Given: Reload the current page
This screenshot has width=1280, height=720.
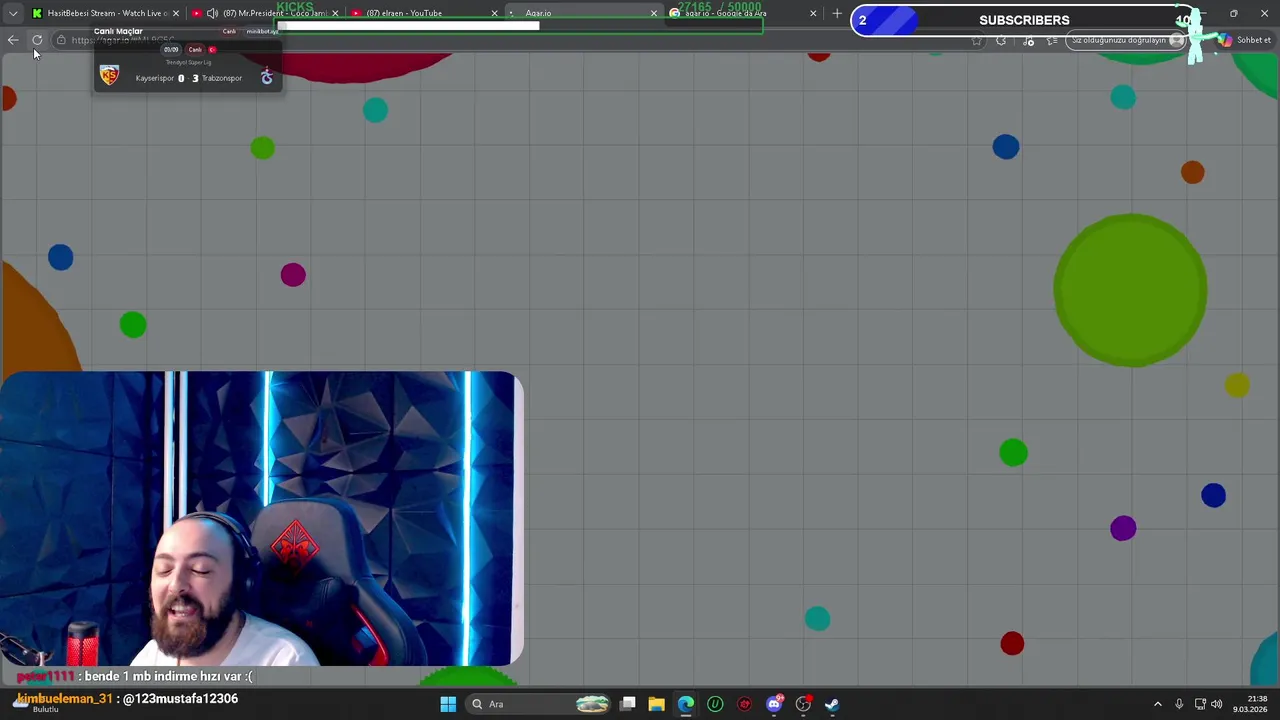Looking at the screenshot, I should coord(37,40).
